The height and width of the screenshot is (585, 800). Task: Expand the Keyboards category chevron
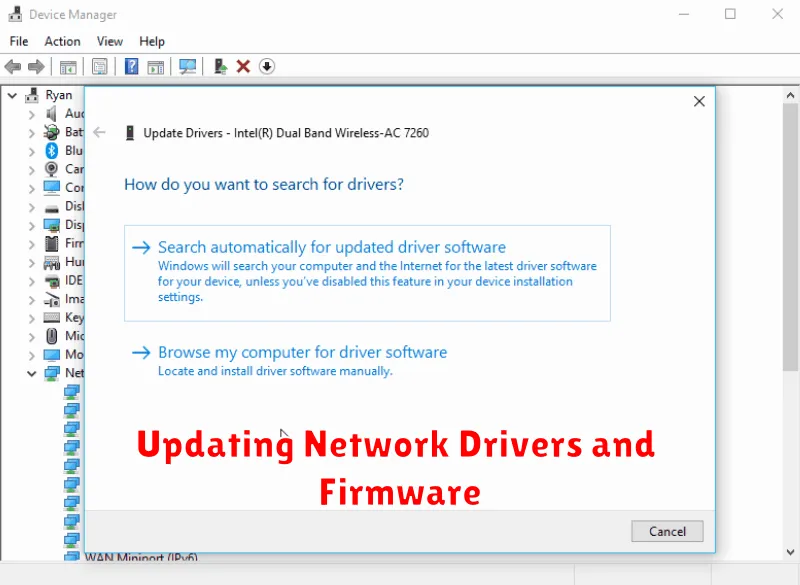pyautogui.click(x=32, y=318)
